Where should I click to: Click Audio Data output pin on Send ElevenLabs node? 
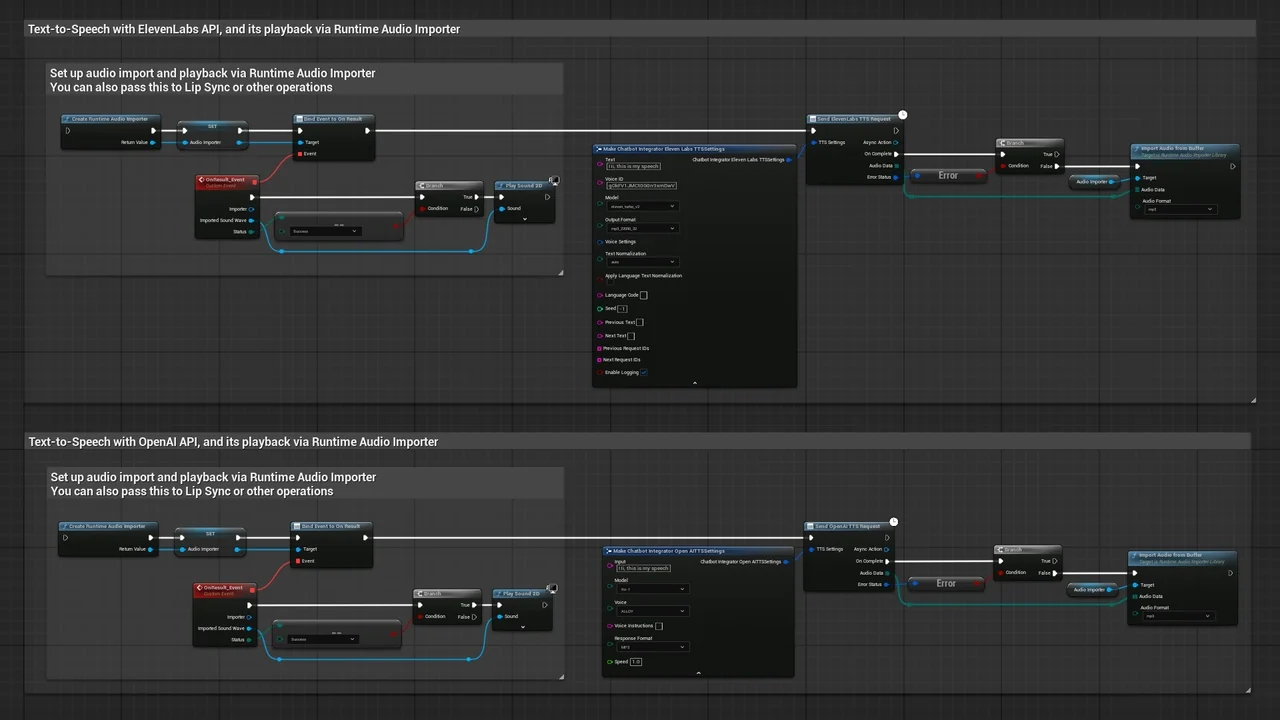point(896,166)
